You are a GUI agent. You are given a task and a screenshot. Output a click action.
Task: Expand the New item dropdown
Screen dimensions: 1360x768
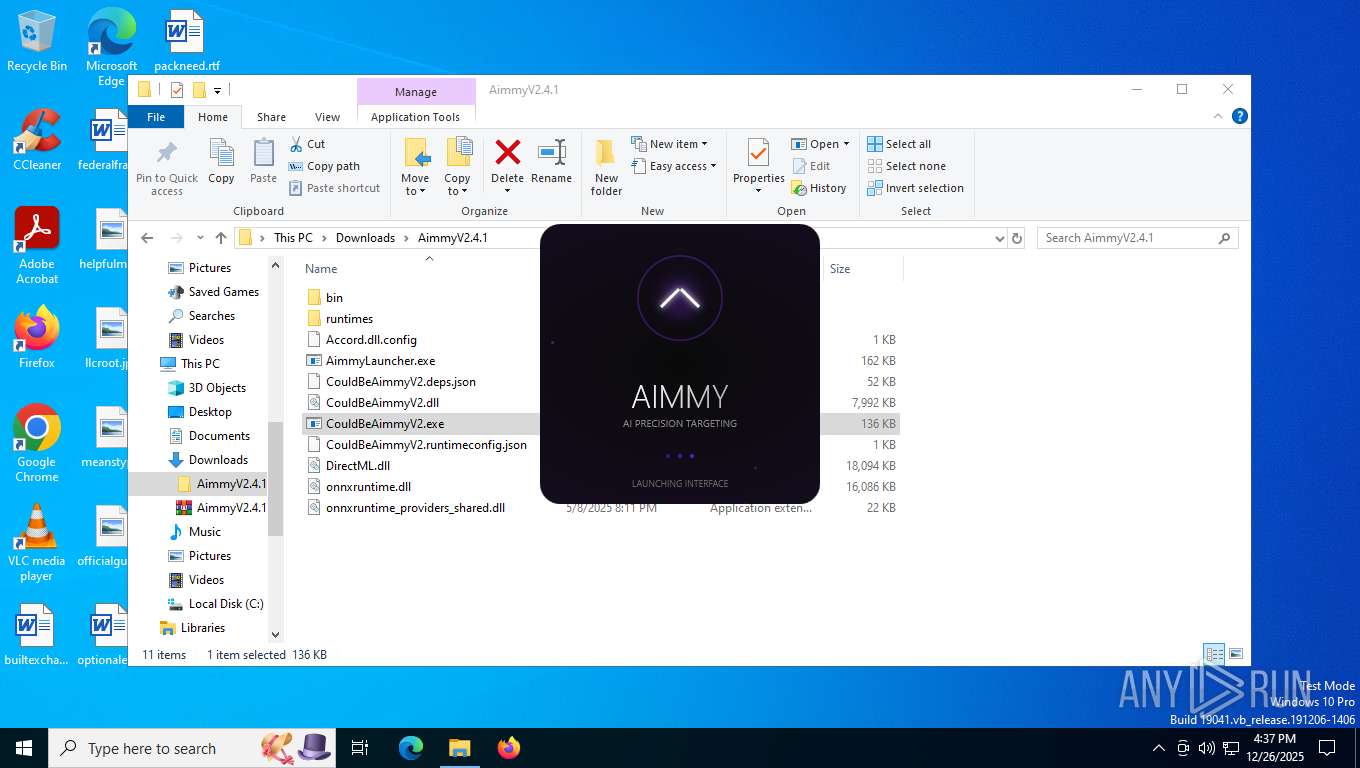pos(669,144)
